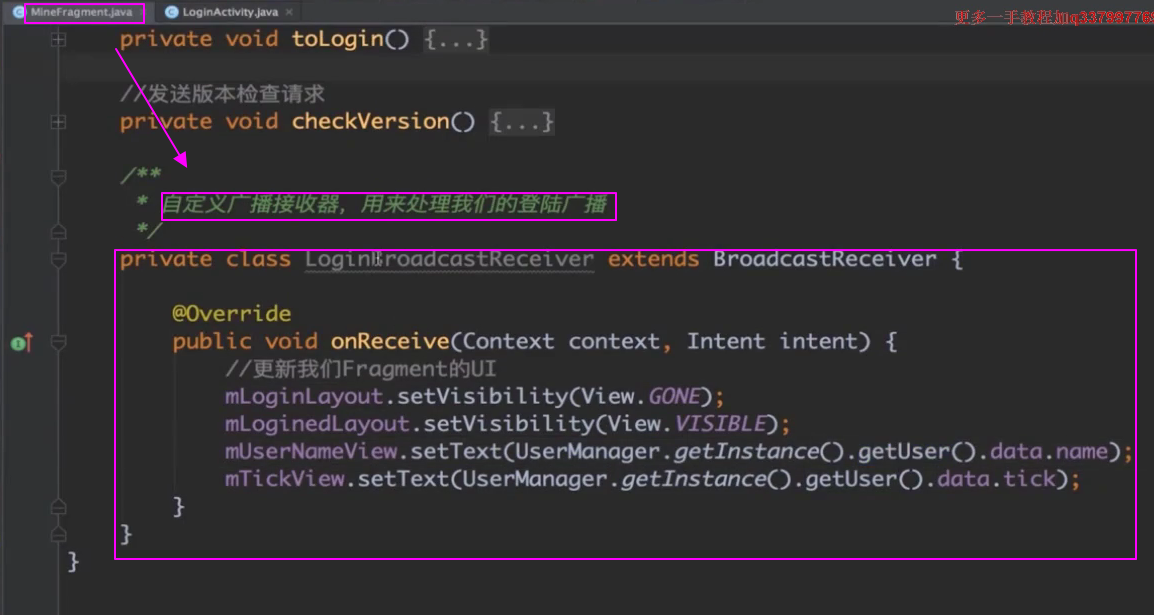Click the GONE constant
The width and height of the screenshot is (1154, 615).
[673, 397]
